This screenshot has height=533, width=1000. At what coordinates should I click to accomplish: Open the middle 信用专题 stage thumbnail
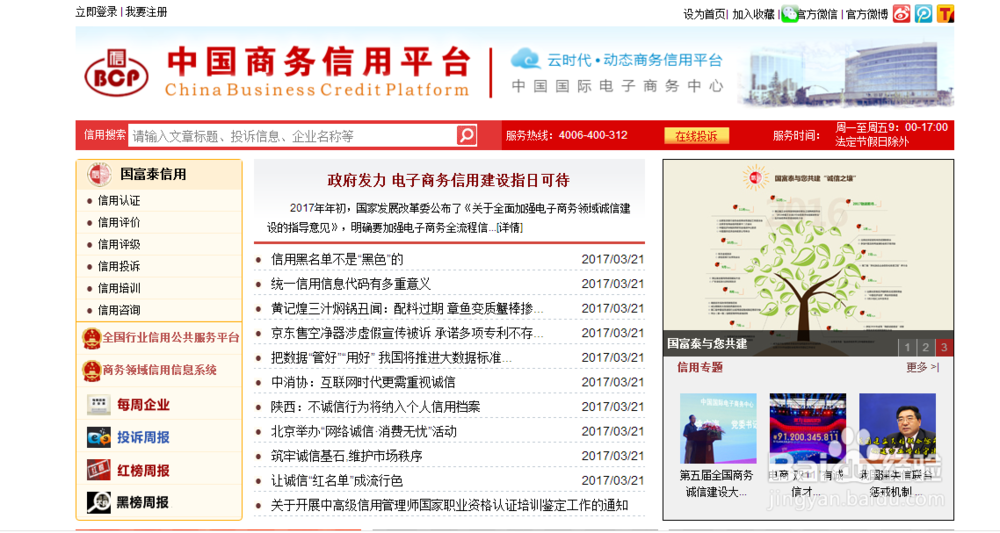point(807,428)
